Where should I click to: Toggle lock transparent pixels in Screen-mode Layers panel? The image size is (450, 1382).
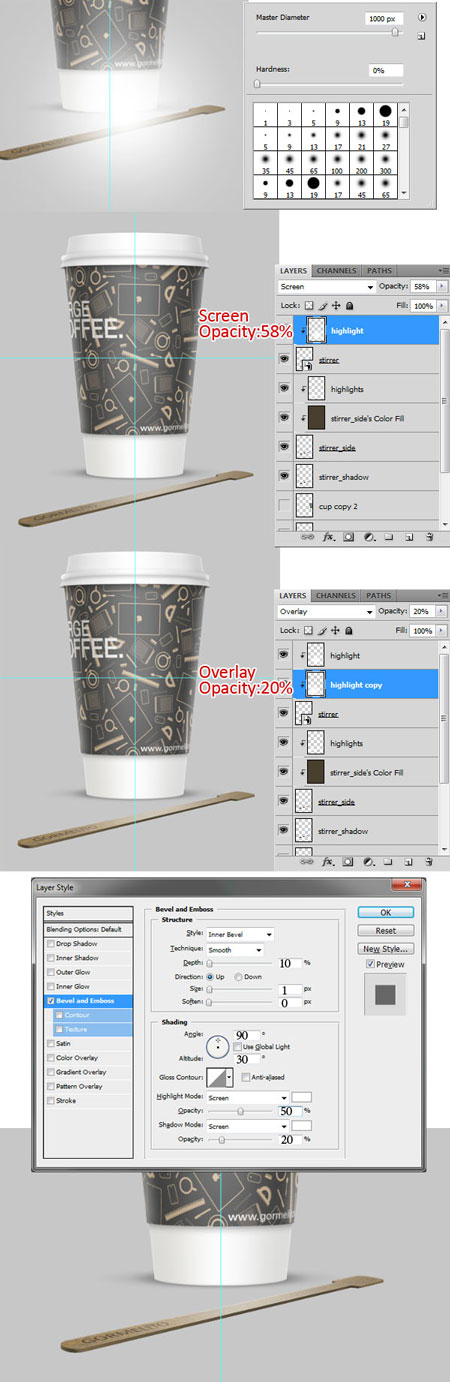pos(310,305)
